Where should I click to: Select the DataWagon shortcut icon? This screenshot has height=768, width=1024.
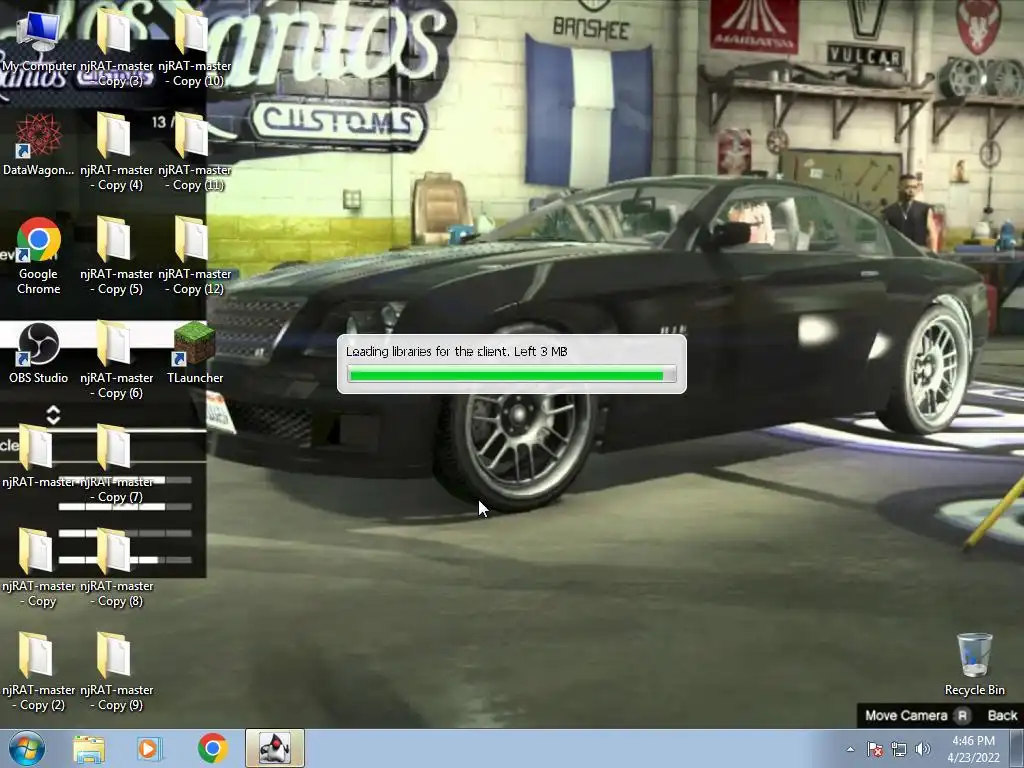click(x=39, y=144)
